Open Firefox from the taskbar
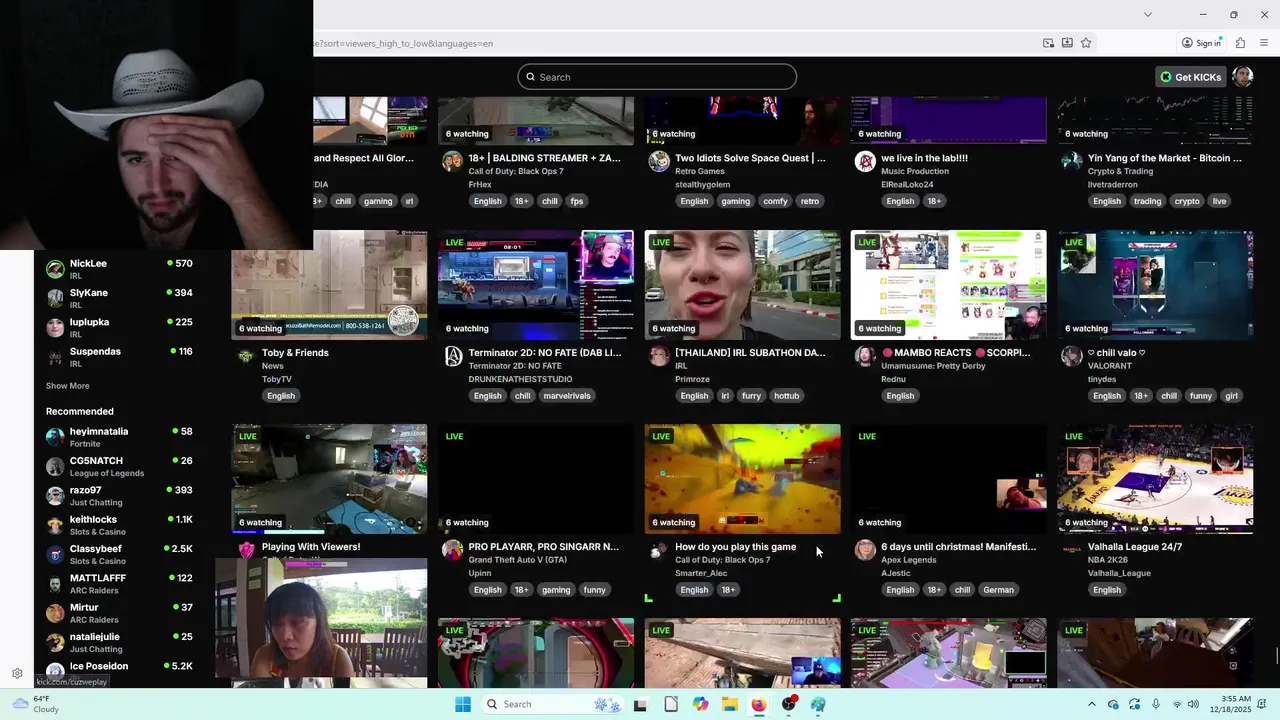Screen dimensions: 1280x720 (759, 704)
